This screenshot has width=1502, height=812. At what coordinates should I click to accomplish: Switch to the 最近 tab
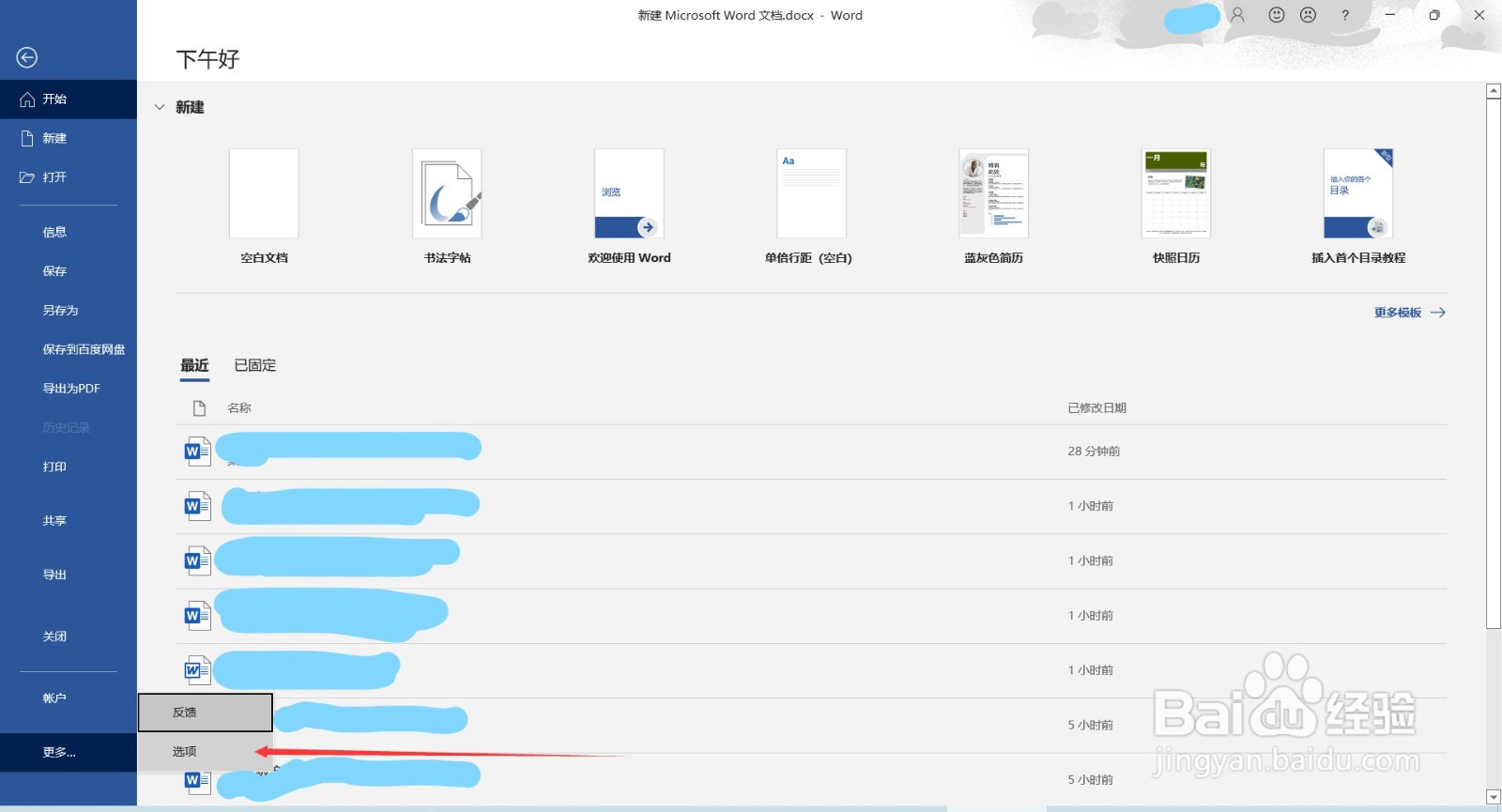[x=194, y=366]
